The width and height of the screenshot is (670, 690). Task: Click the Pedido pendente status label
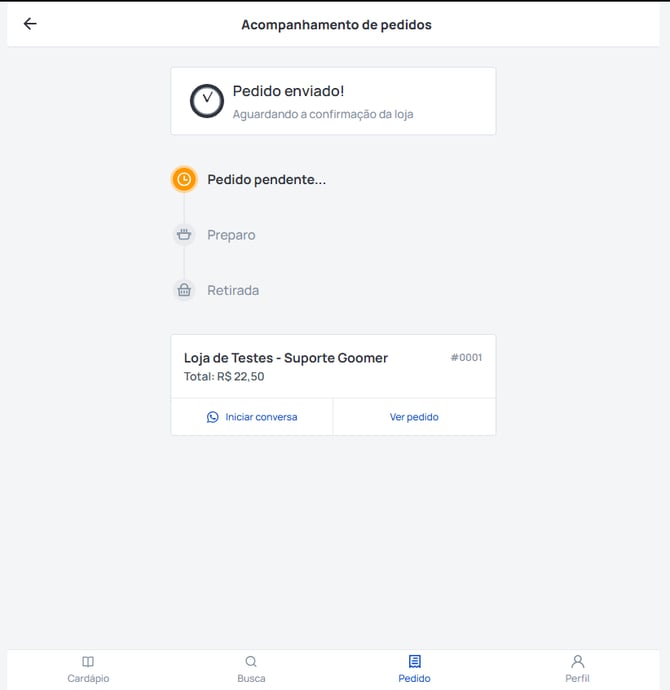coord(266,180)
